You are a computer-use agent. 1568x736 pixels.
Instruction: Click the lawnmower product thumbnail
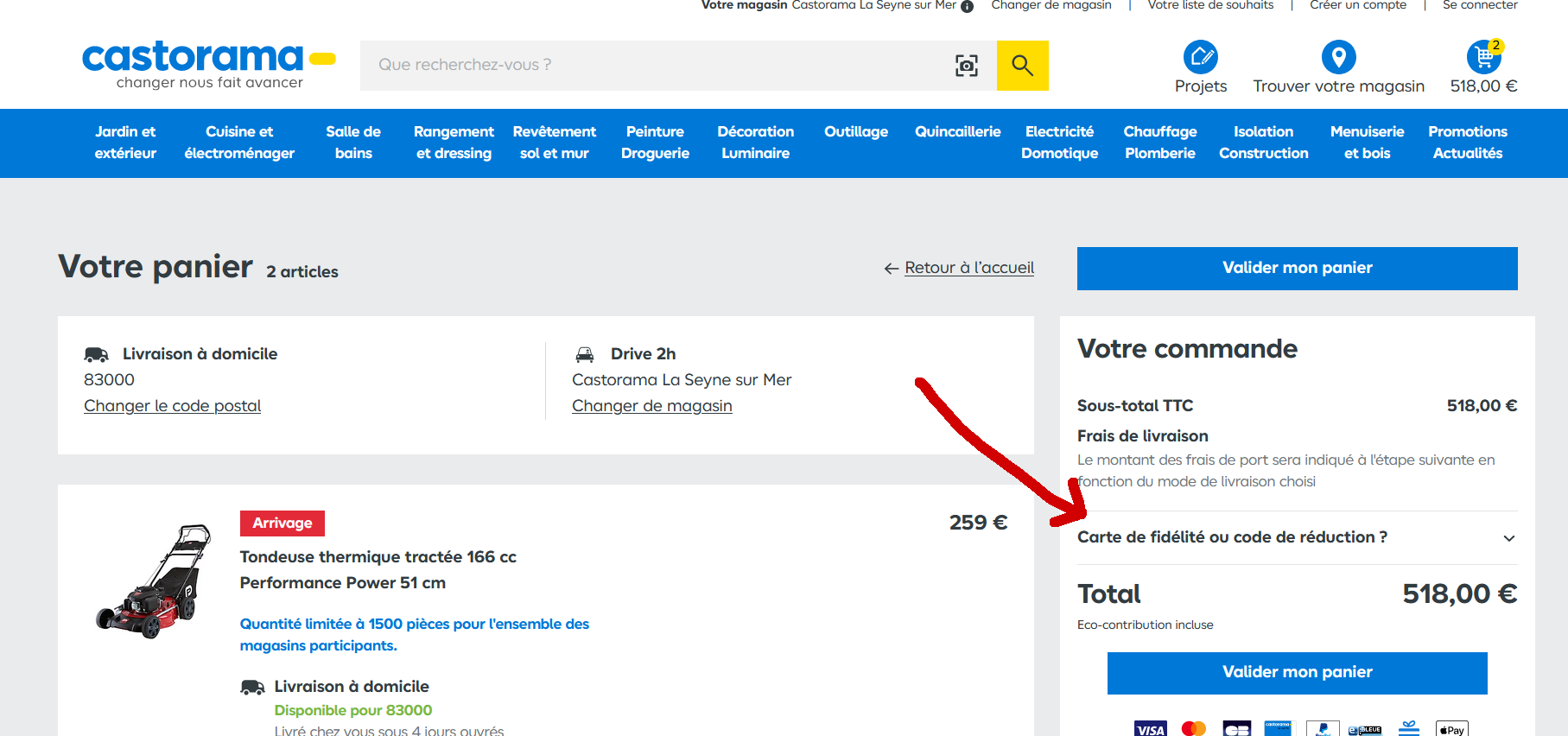click(155, 581)
